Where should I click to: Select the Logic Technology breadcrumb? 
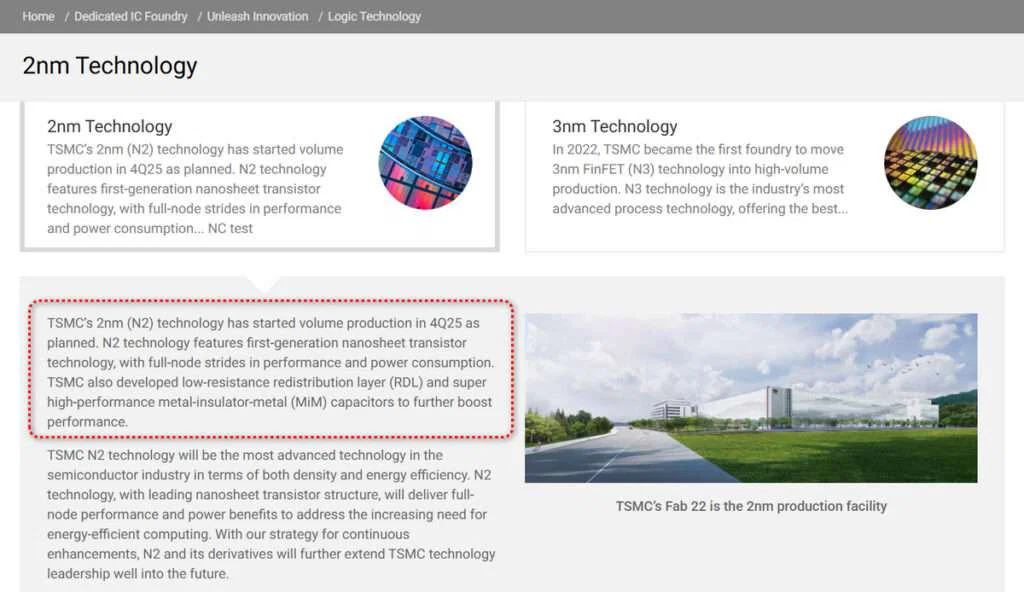point(373,16)
